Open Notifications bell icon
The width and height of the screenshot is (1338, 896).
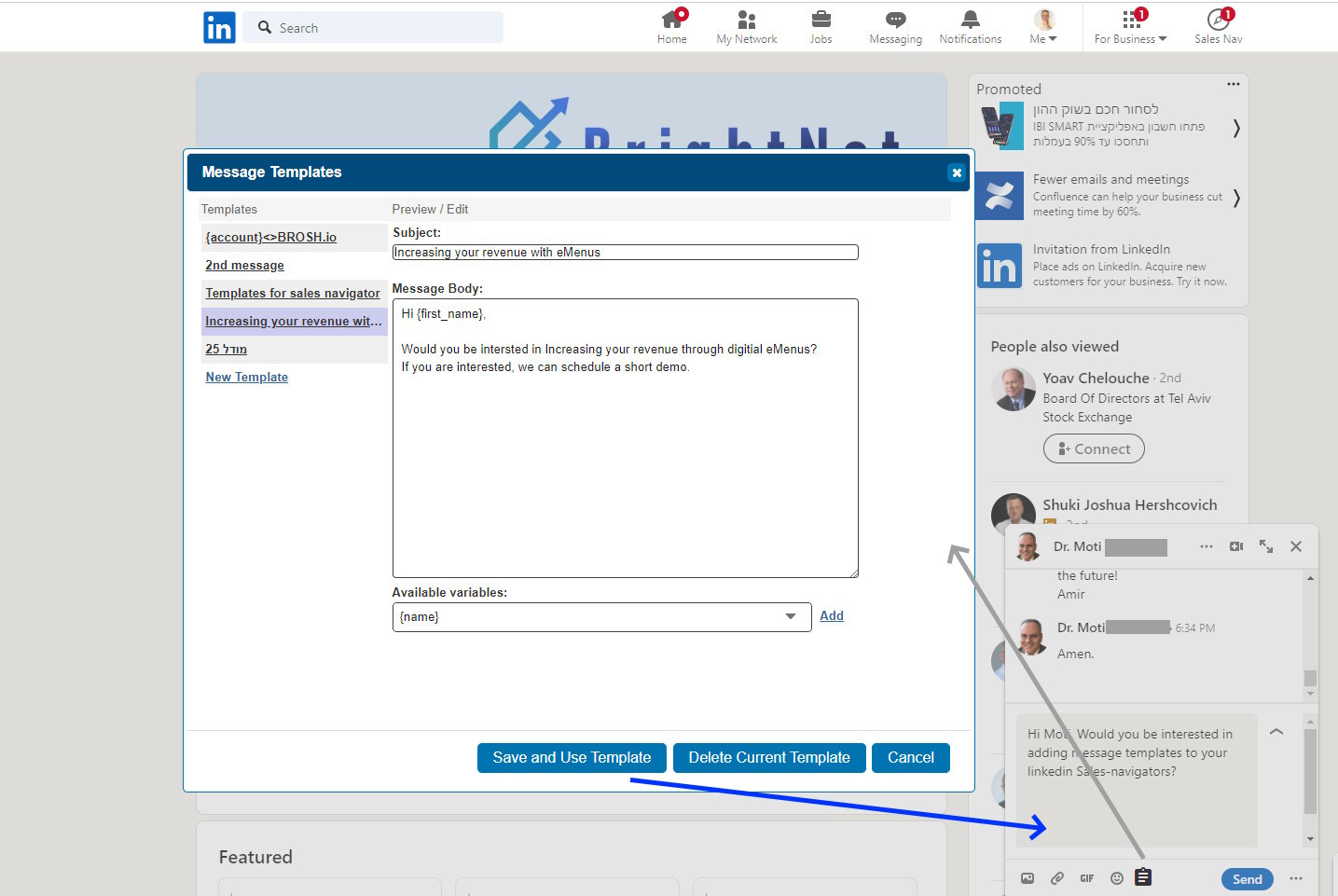click(971, 28)
